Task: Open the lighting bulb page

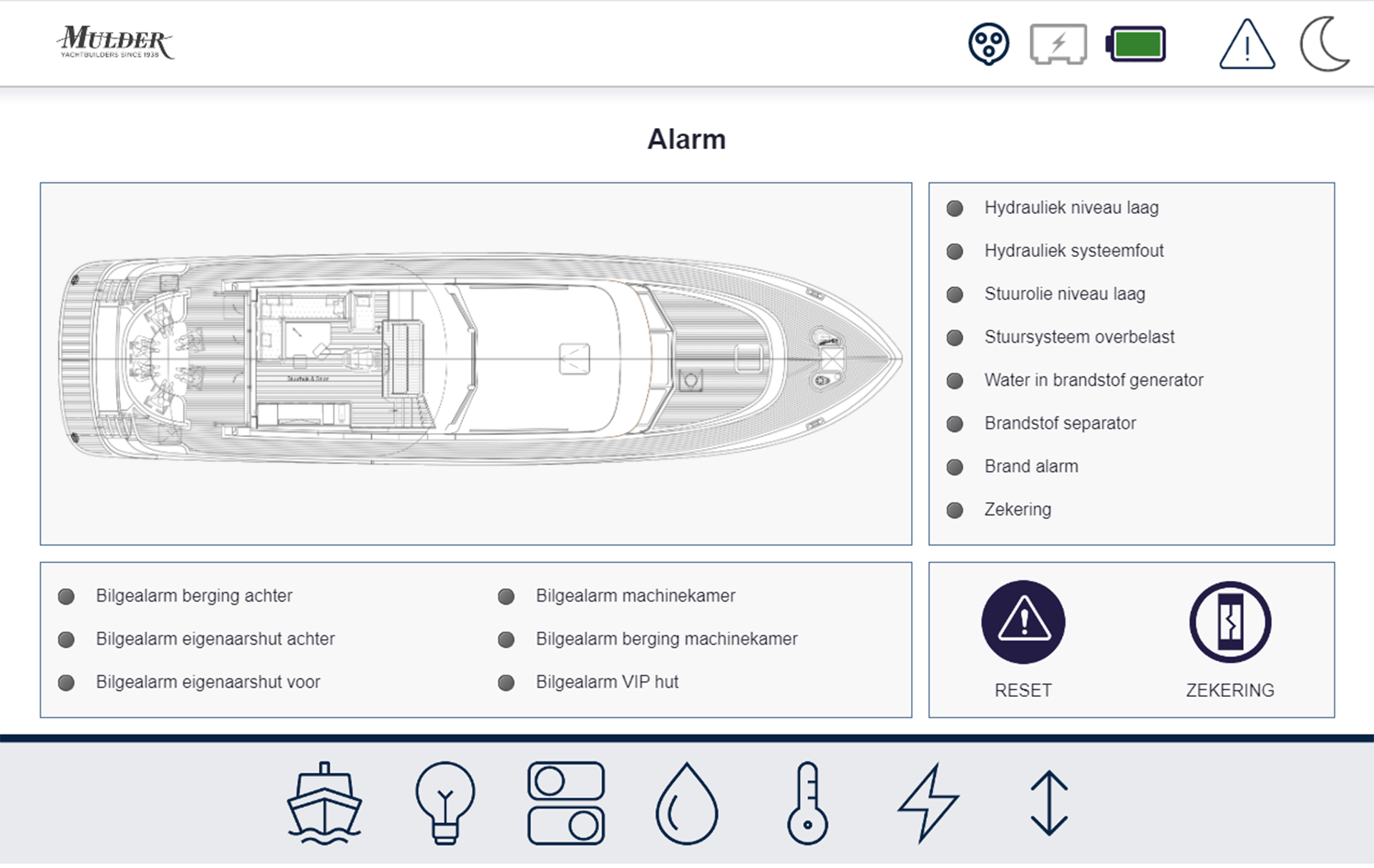Action: point(444,802)
